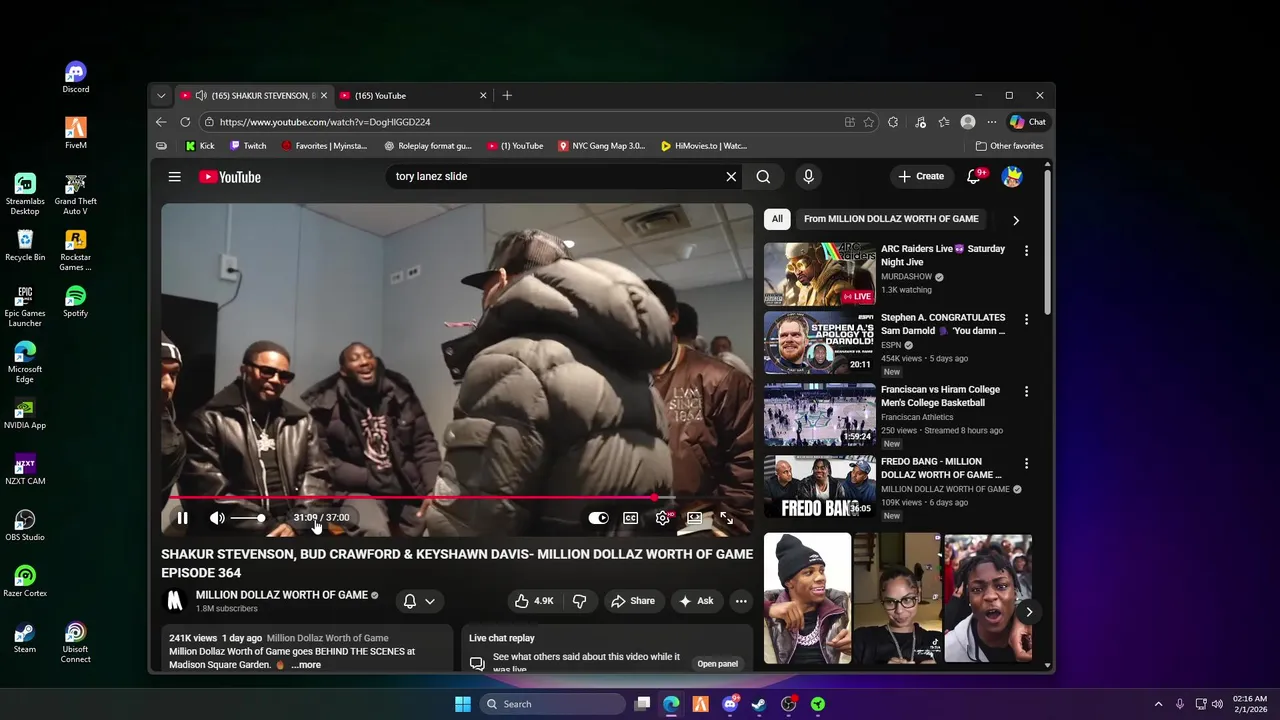Screen dimensions: 1280x720
Task: Open options for FREDO BANG video
Action: (x=1026, y=464)
